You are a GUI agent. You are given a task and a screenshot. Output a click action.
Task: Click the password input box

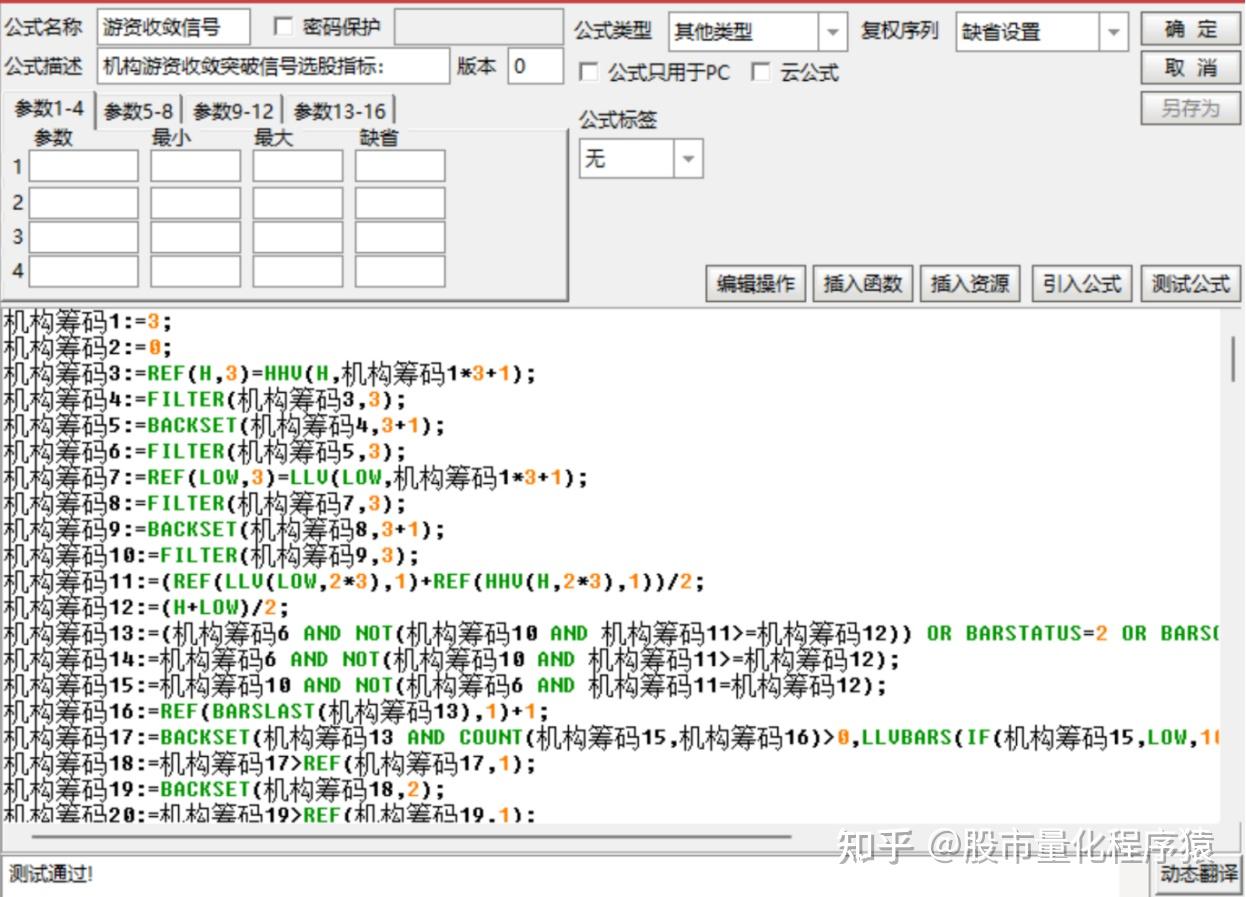[478, 28]
